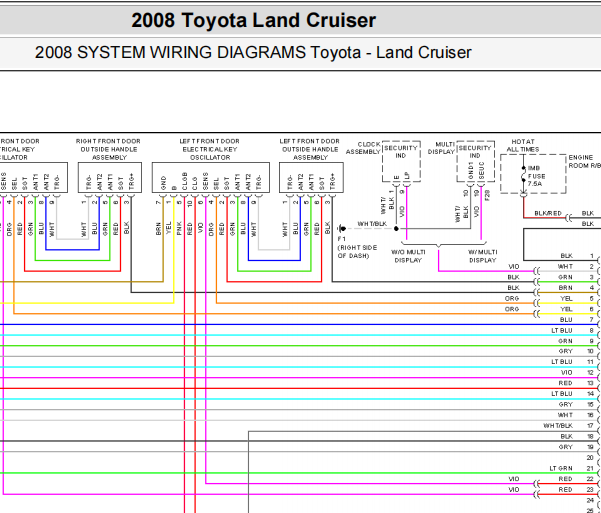Click "HOT AT ALL TIMES" text
The image size is (601, 513).
523,146
